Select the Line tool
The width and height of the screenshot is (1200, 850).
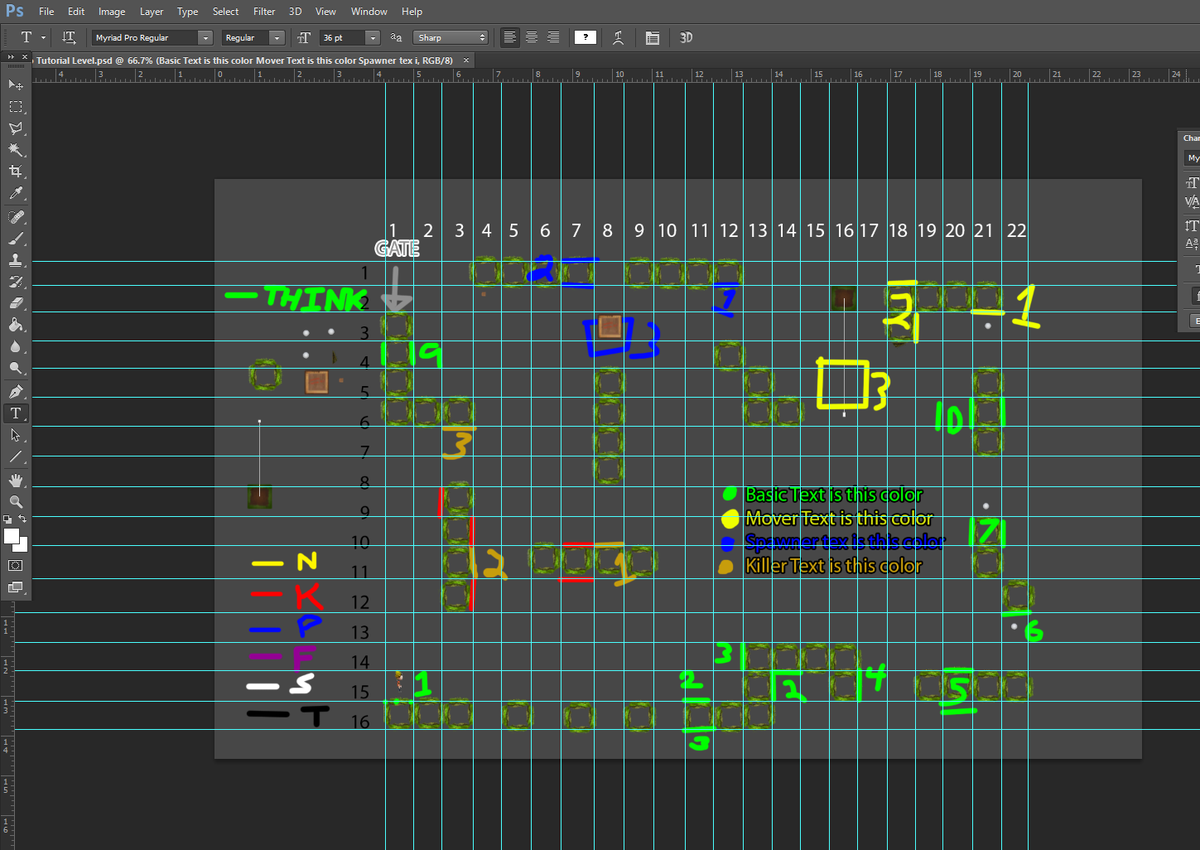click(x=15, y=457)
